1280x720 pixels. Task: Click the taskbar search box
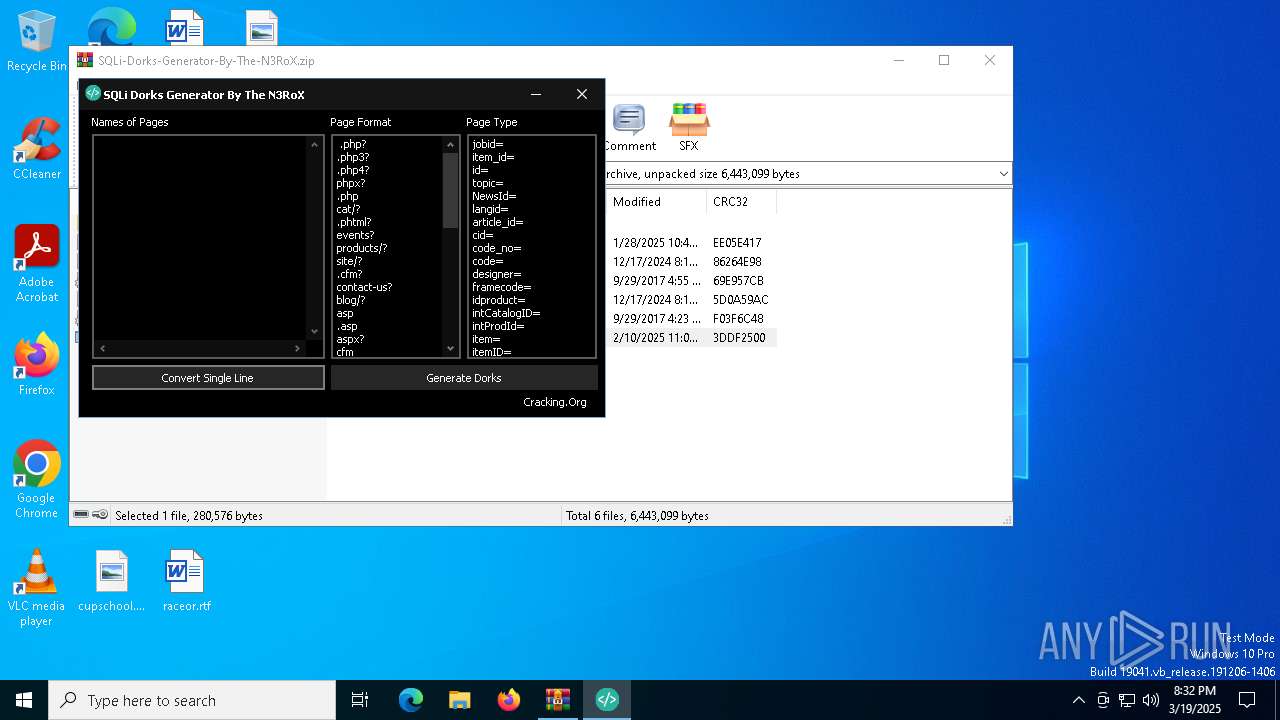(x=192, y=700)
